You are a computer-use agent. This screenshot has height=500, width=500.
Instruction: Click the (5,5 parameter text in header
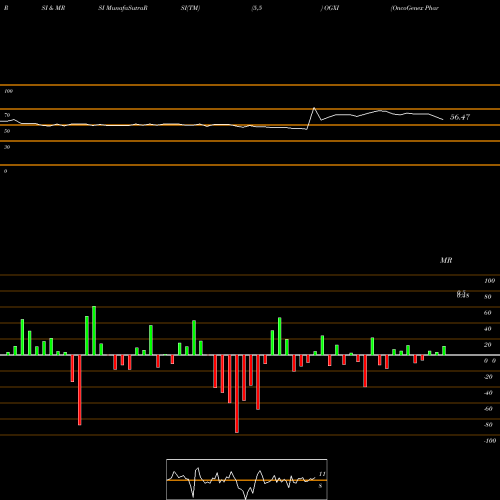point(257,8)
